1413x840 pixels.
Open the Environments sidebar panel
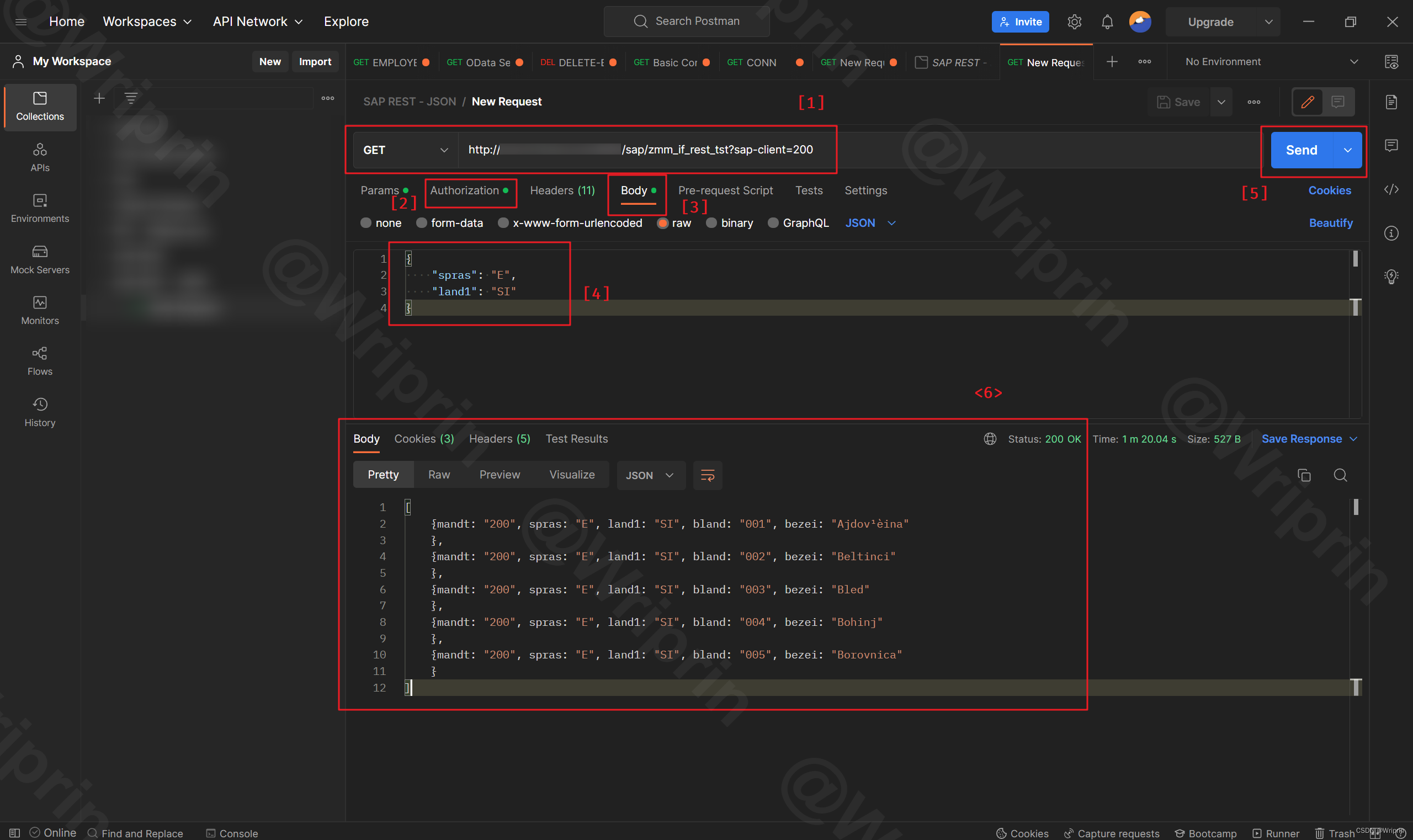click(40, 208)
